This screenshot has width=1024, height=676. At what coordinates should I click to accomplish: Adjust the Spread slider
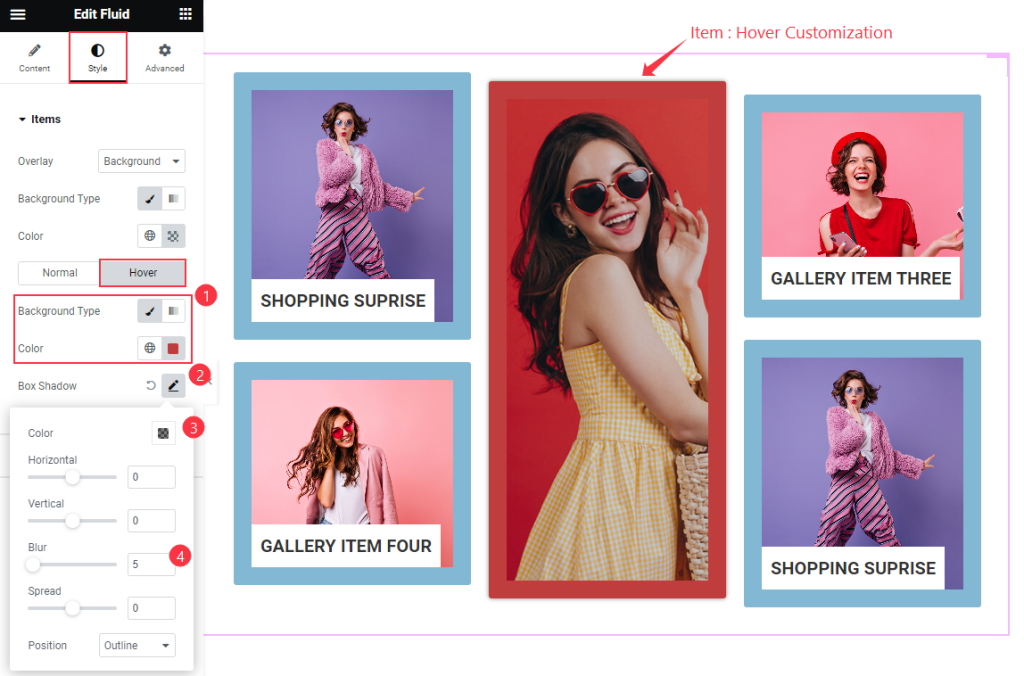click(72, 608)
